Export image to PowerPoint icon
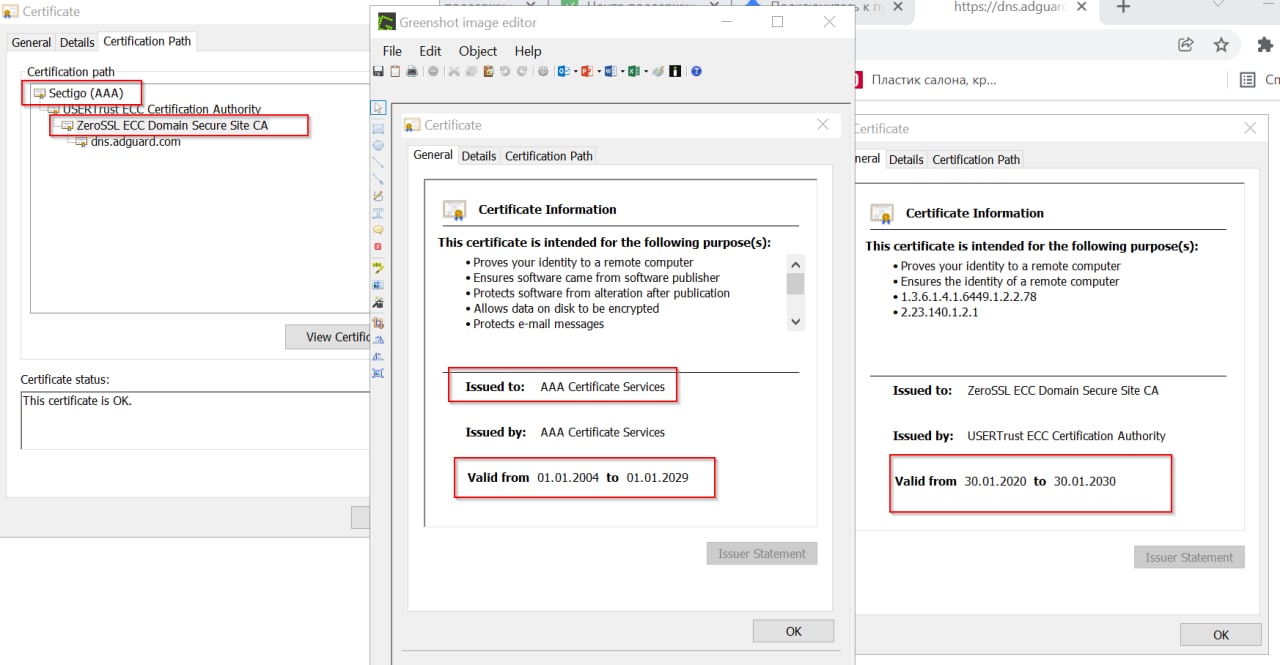This screenshot has height=665, width=1280. pos(587,71)
